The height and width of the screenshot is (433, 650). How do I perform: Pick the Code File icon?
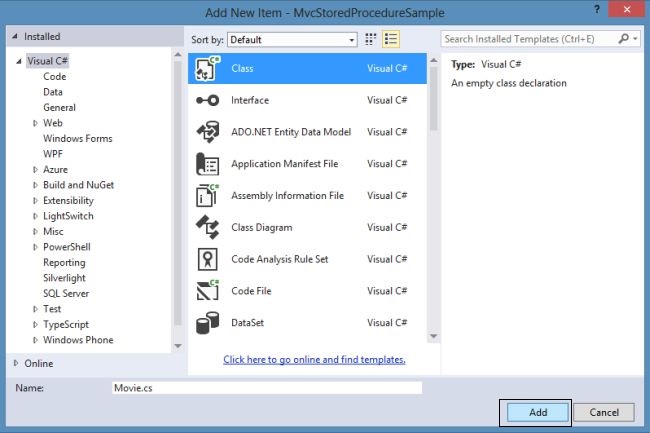click(207, 290)
